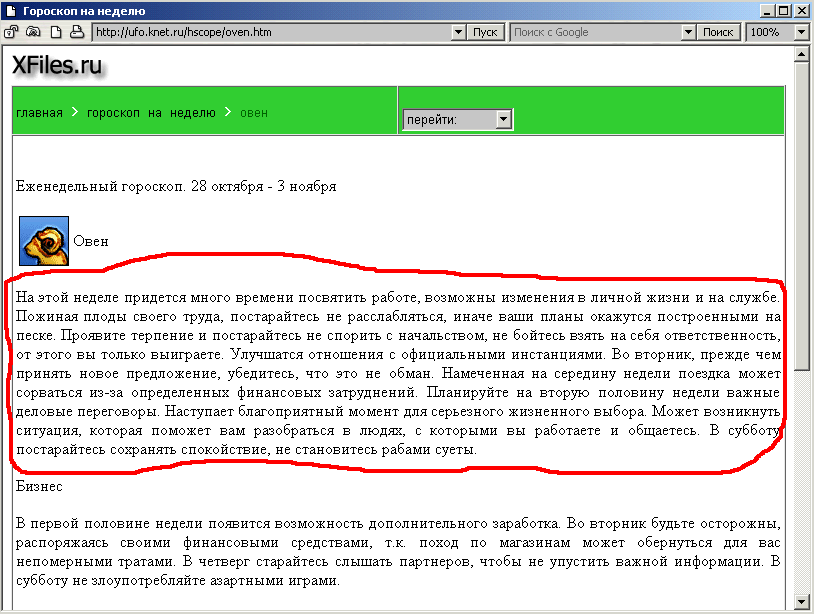814x614 pixels.
Task: Focus the Поиск с Google search field
Action: pyautogui.click(x=595, y=32)
